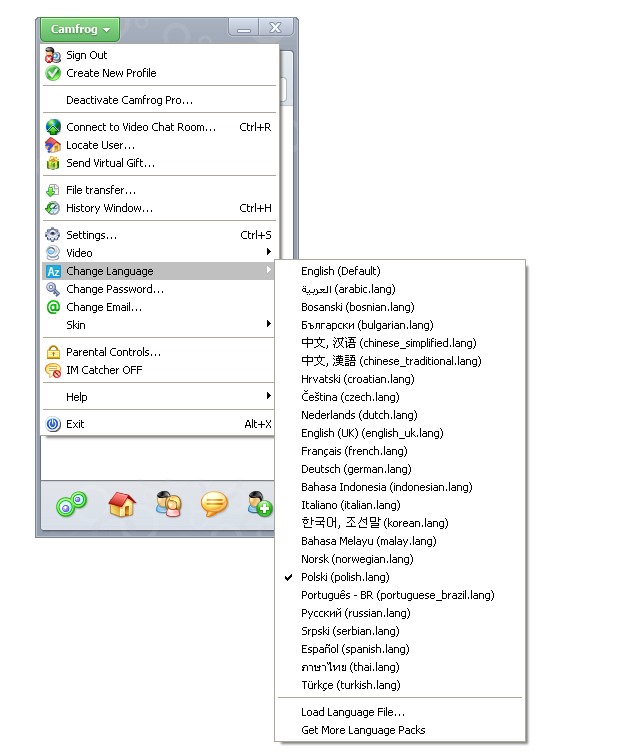Click the Settings gear icon
The image size is (635, 756).
[53, 235]
